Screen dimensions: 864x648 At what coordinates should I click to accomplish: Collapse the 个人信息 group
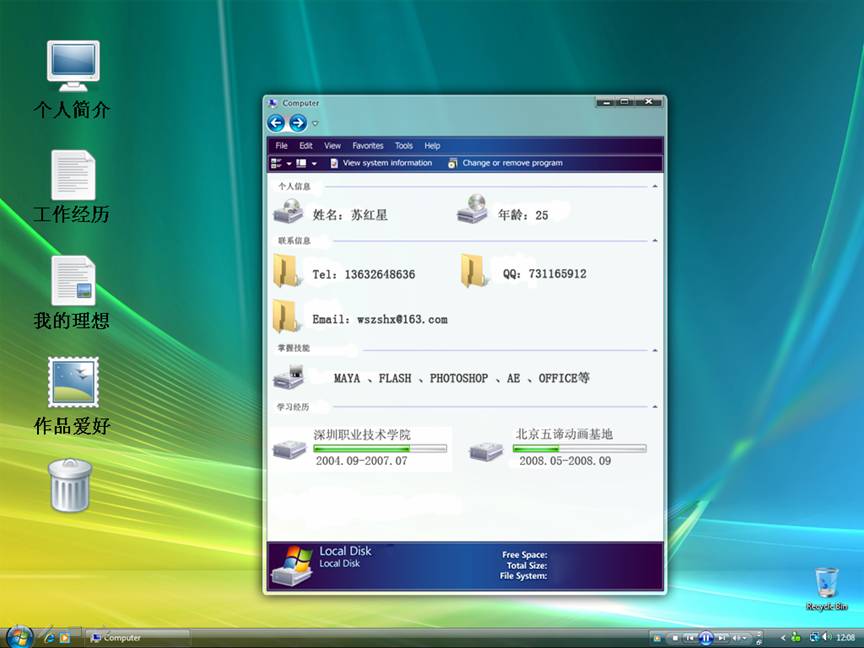point(655,186)
